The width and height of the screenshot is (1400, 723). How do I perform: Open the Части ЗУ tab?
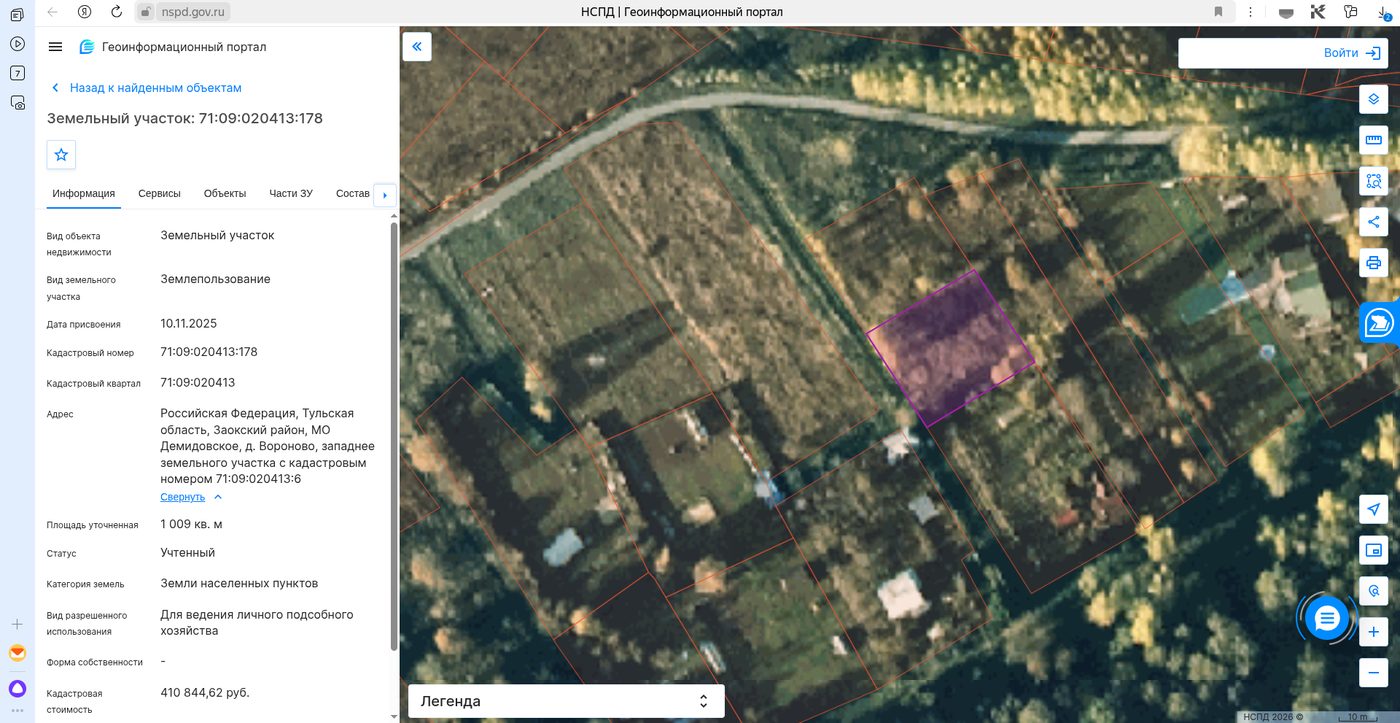(291, 193)
